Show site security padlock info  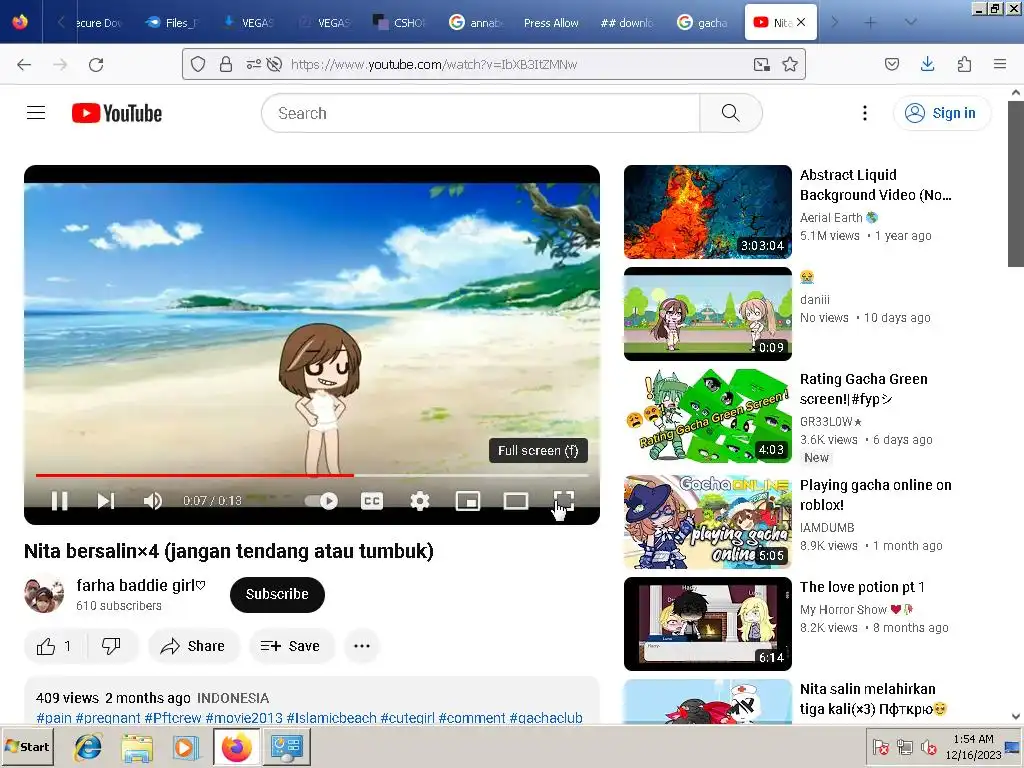[x=226, y=64]
